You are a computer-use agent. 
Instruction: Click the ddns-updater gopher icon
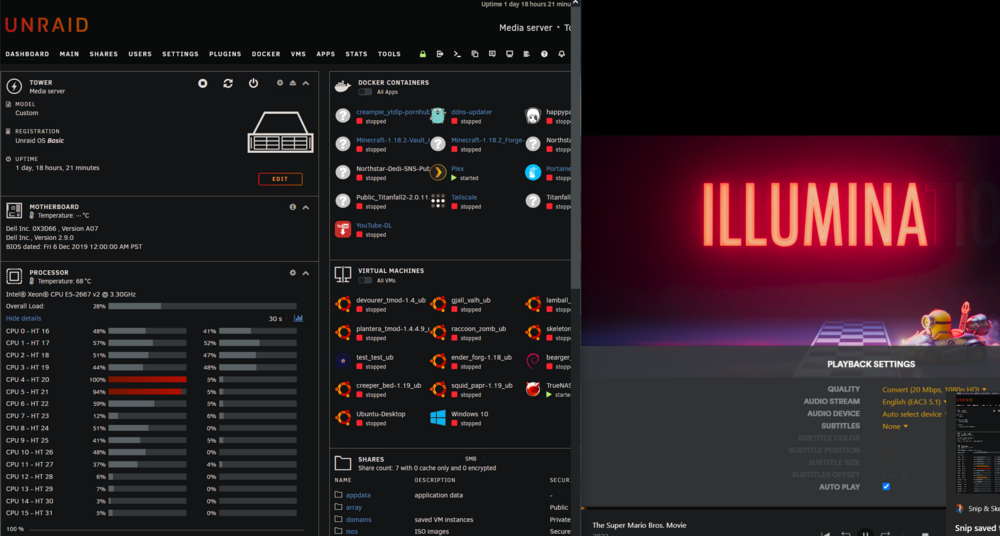tap(438, 115)
